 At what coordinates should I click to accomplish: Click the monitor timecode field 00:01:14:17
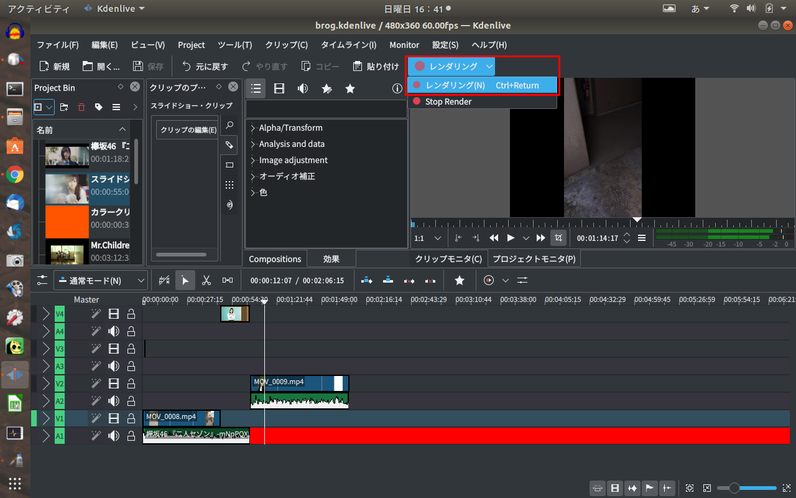(598, 238)
